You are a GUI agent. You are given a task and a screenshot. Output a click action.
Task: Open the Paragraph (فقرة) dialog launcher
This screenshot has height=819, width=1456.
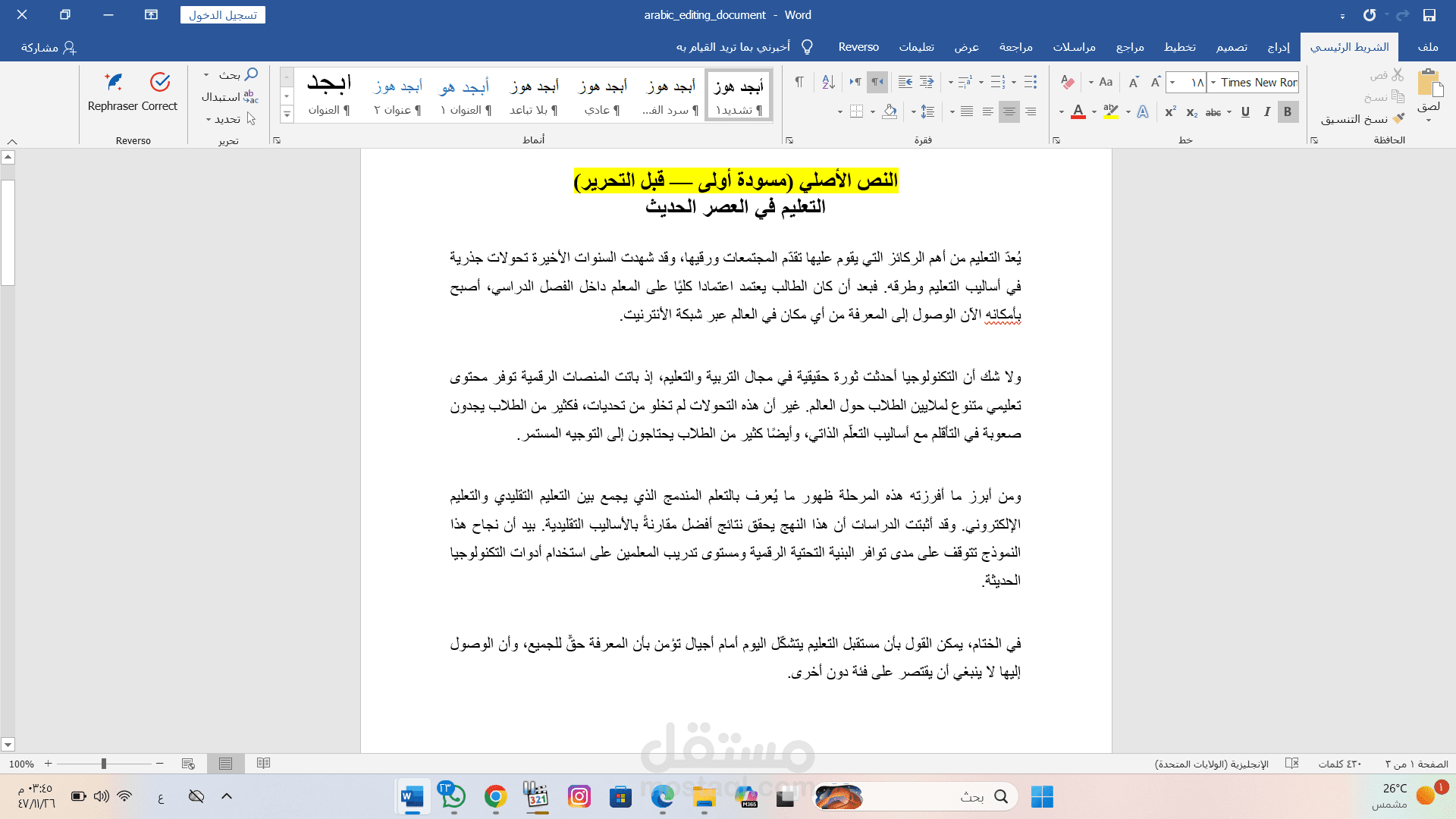pos(789,140)
